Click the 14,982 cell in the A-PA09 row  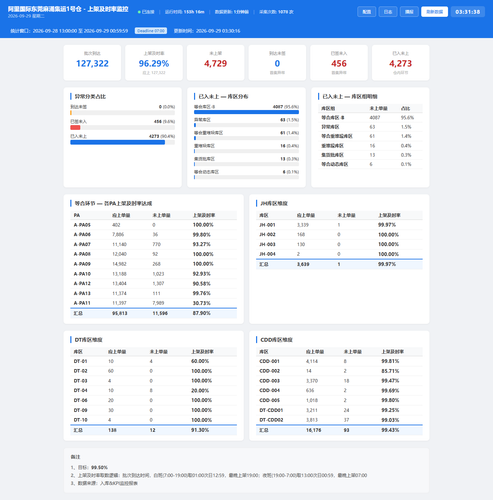(x=119, y=264)
